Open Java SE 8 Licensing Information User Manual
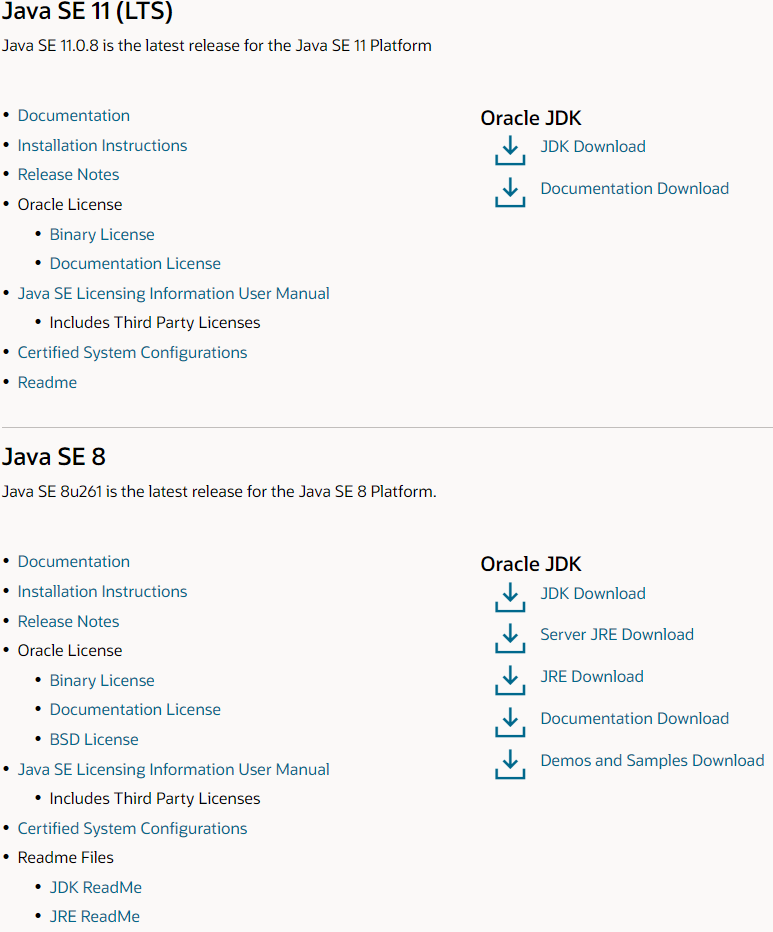 click(173, 769)
